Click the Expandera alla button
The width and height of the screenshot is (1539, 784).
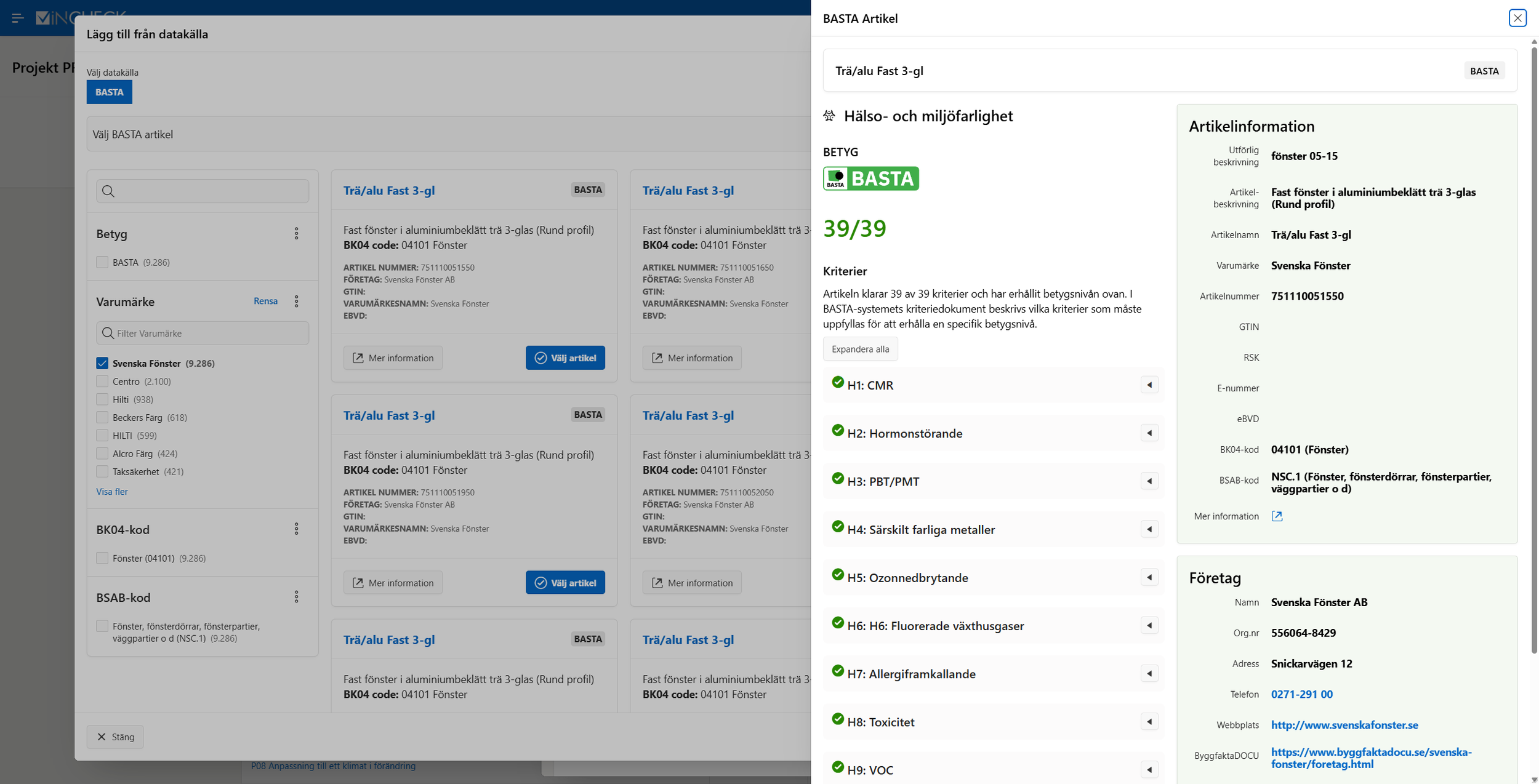(860, 349)
